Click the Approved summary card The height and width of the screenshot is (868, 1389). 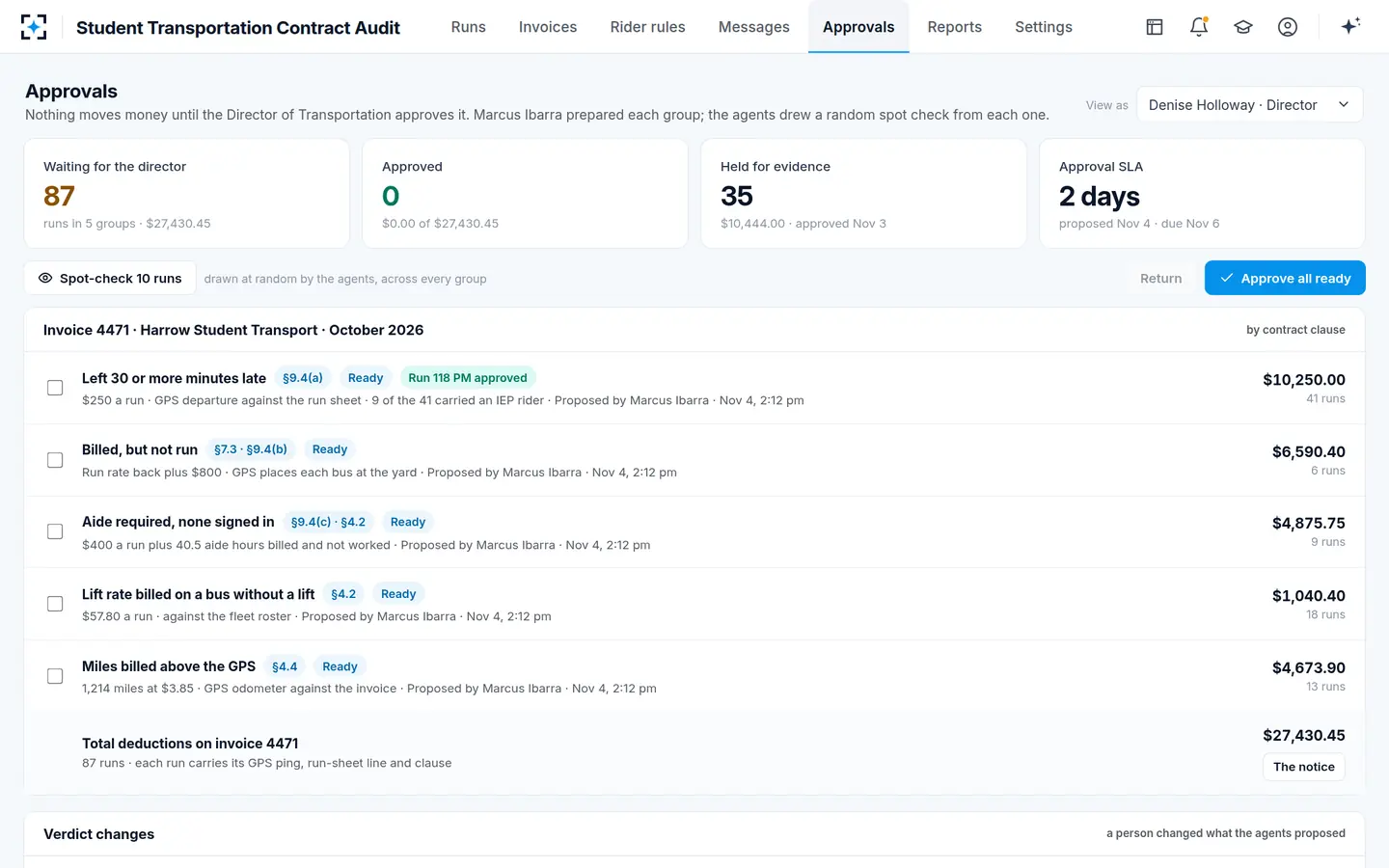(525, 194)
